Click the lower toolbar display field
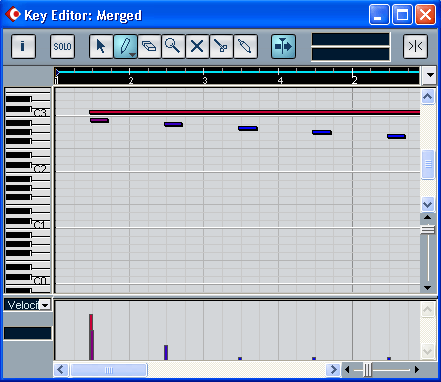Screen dimensions: 441x382 tap(351, 54)
